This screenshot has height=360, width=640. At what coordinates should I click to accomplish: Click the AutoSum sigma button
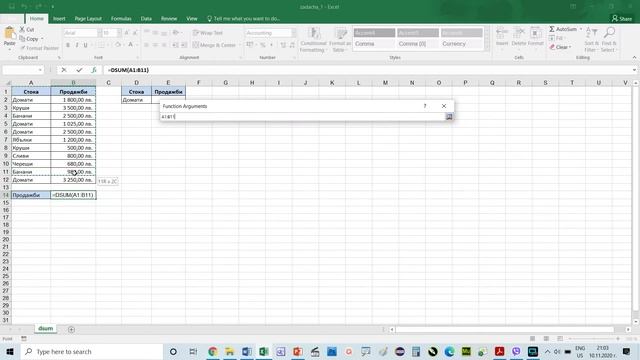click(x=562, y=29)
